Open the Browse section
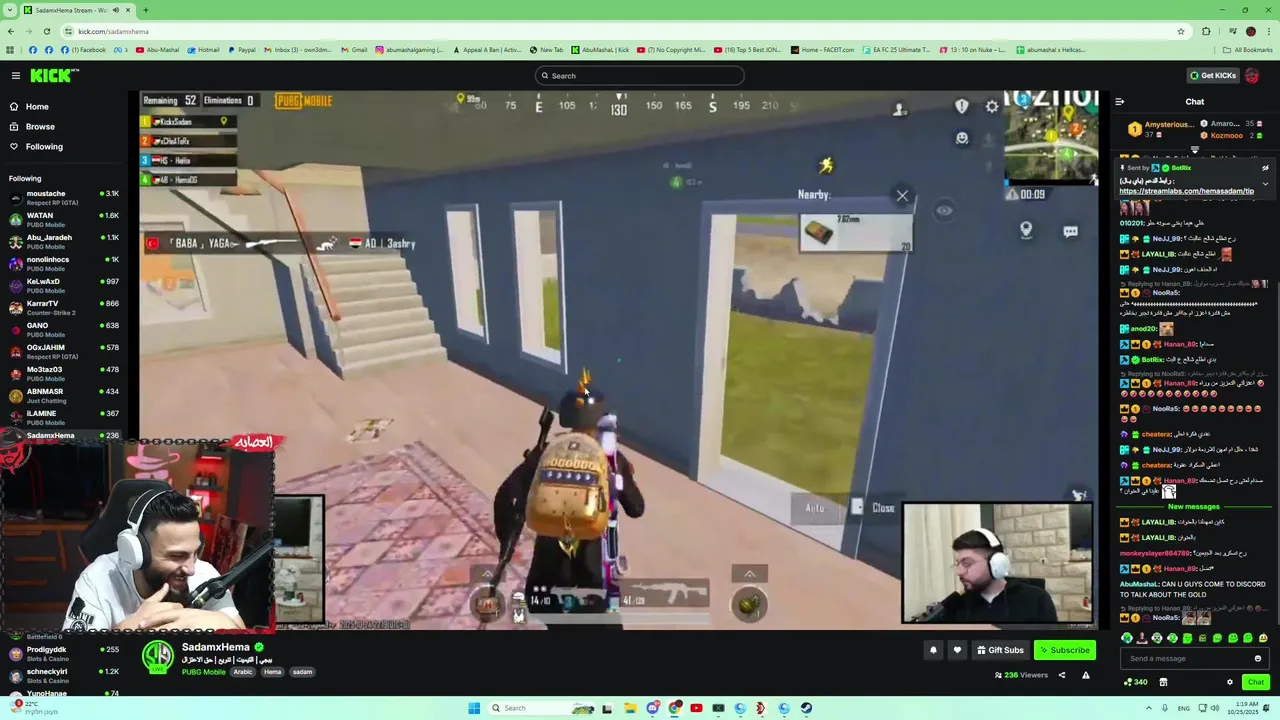Viewport: 1280px width, 720px height. pos(40,127)
